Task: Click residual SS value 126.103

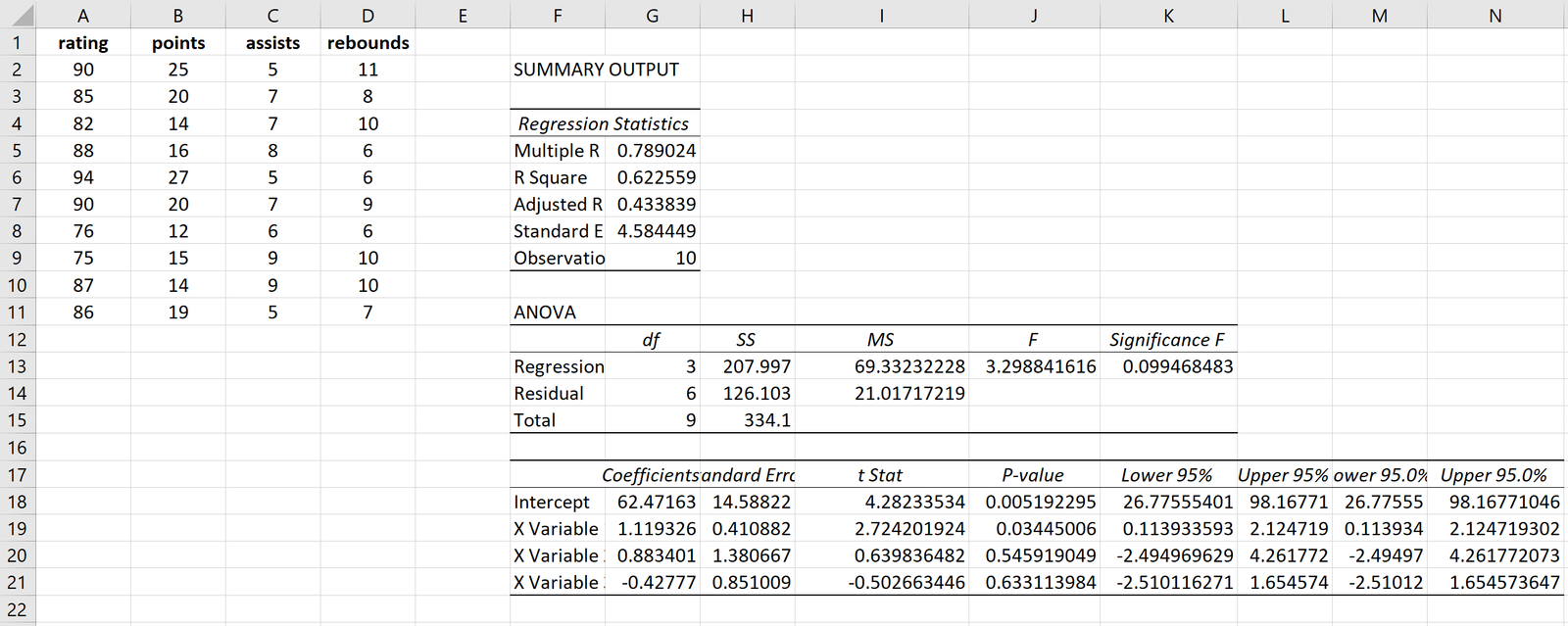Action: (747, 394)
